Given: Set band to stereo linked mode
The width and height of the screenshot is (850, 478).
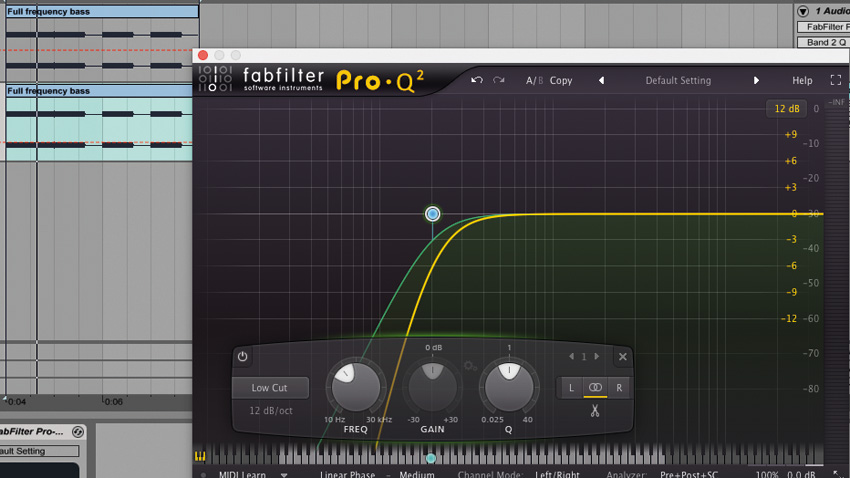Looking at the screenshot, I should point(595,388).
